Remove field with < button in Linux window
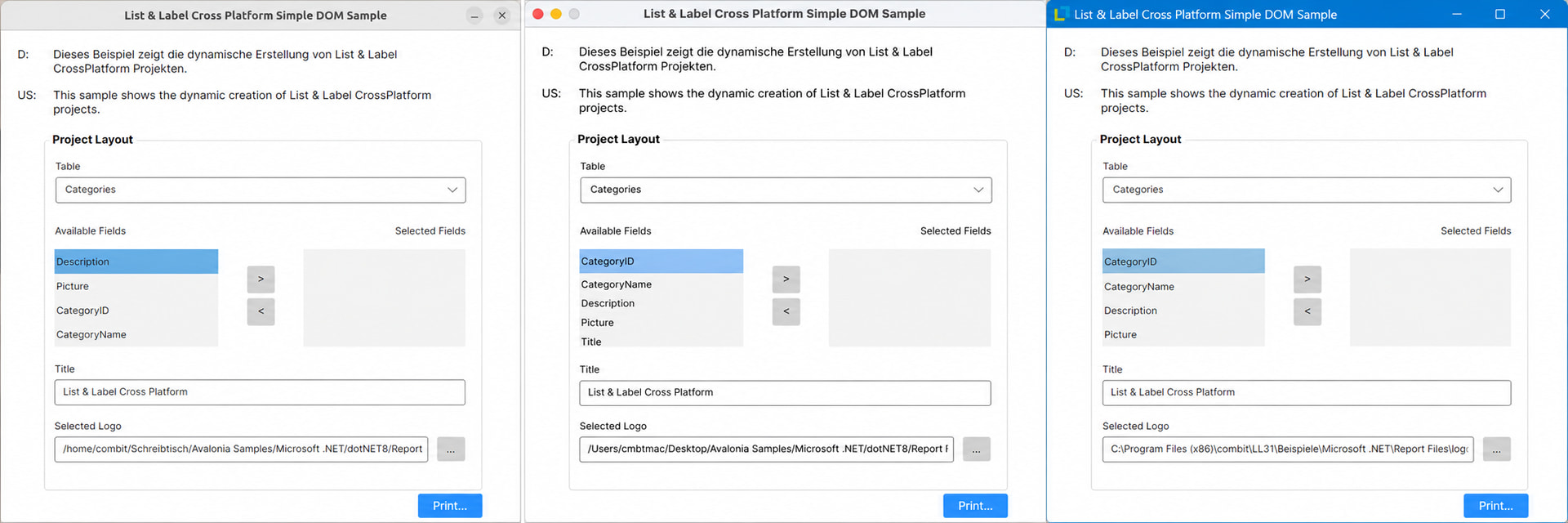The width and height of the screenshot is (1568, 523). 261,311
